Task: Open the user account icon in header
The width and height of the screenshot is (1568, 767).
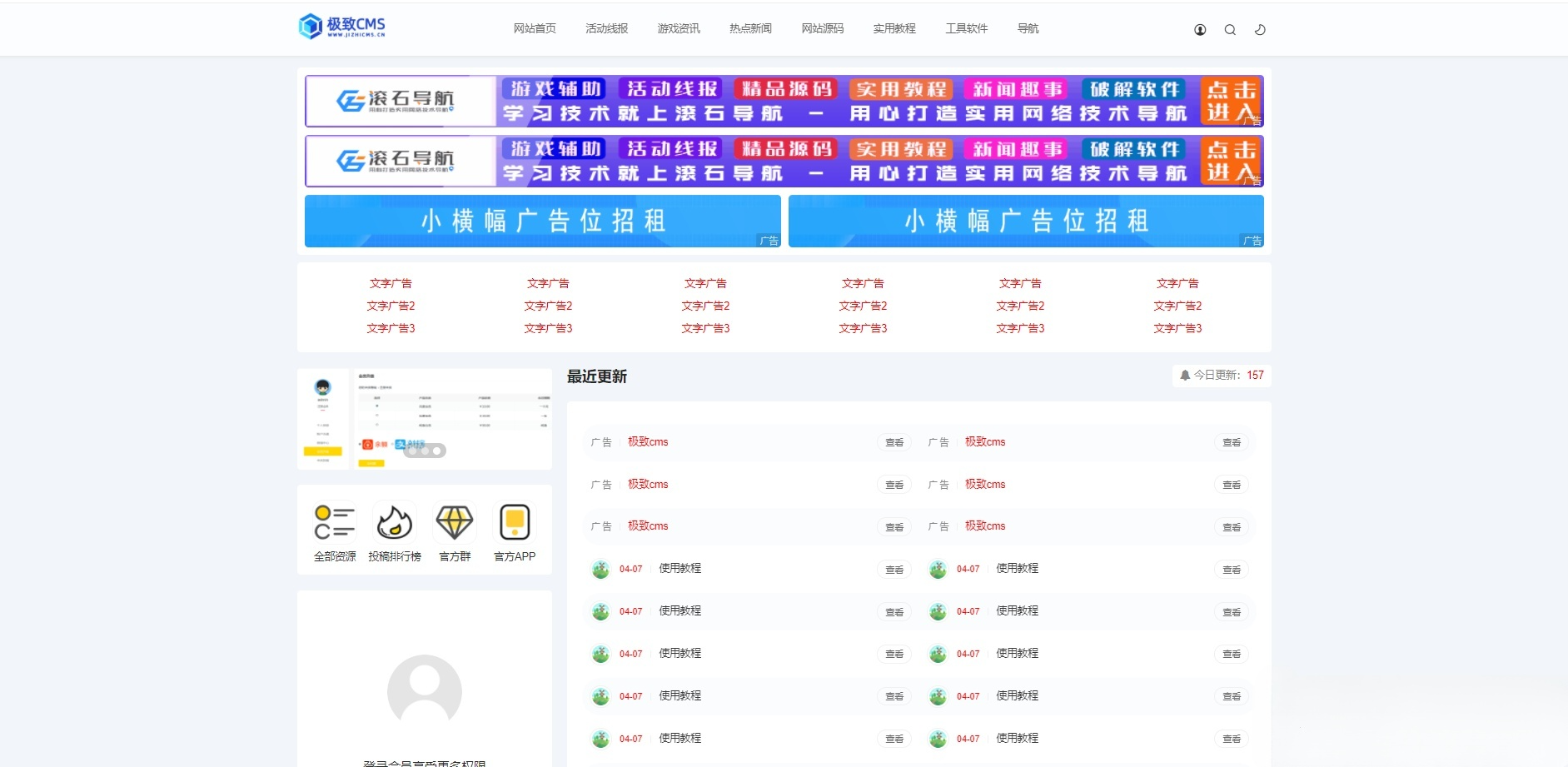Action: click(x=1199, y=28)
